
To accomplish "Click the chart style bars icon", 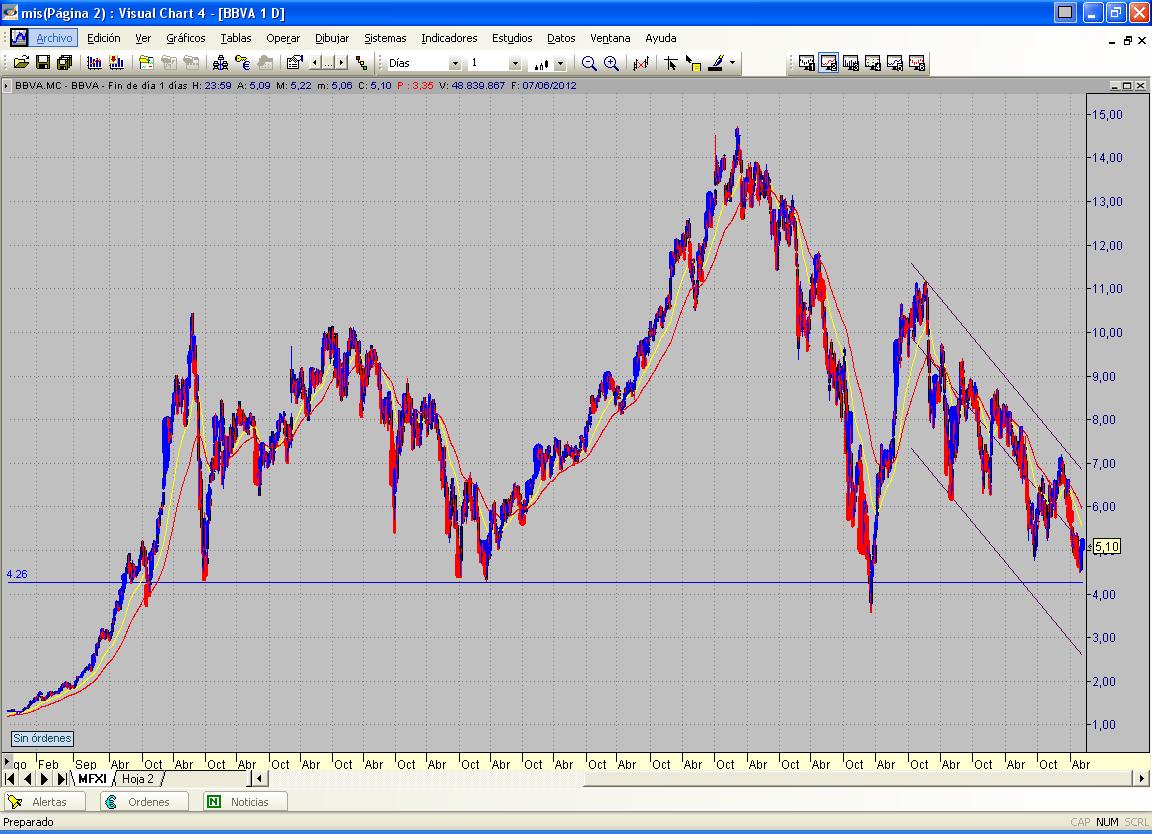I will 541,64.
